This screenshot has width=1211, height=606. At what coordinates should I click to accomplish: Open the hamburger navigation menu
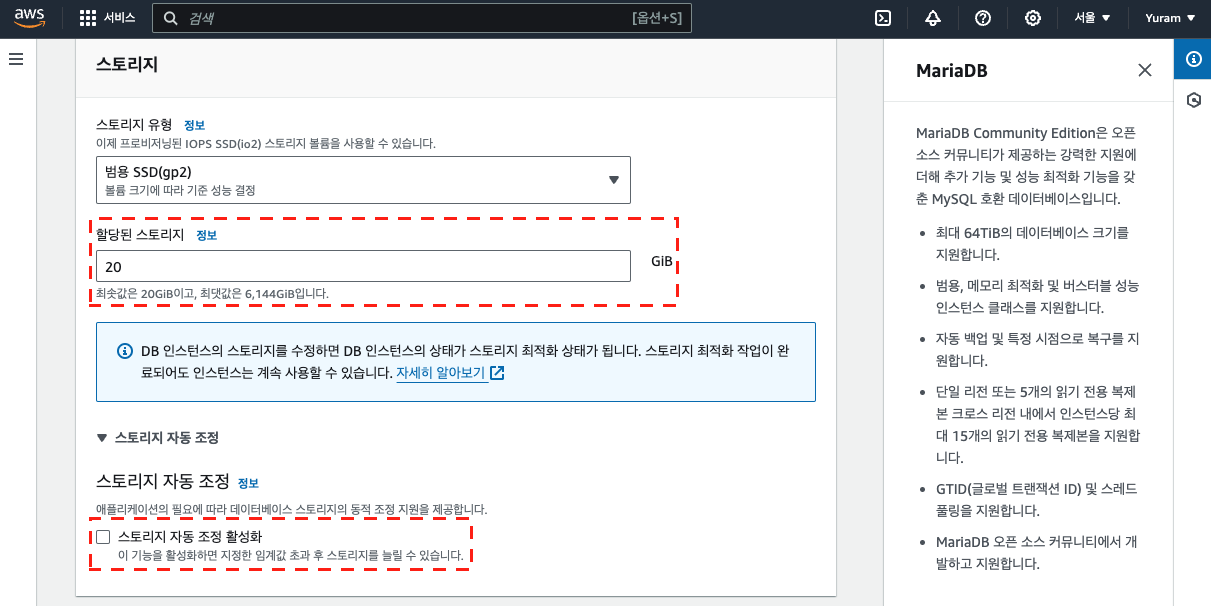pyautogui.click(x=16, y=60)
